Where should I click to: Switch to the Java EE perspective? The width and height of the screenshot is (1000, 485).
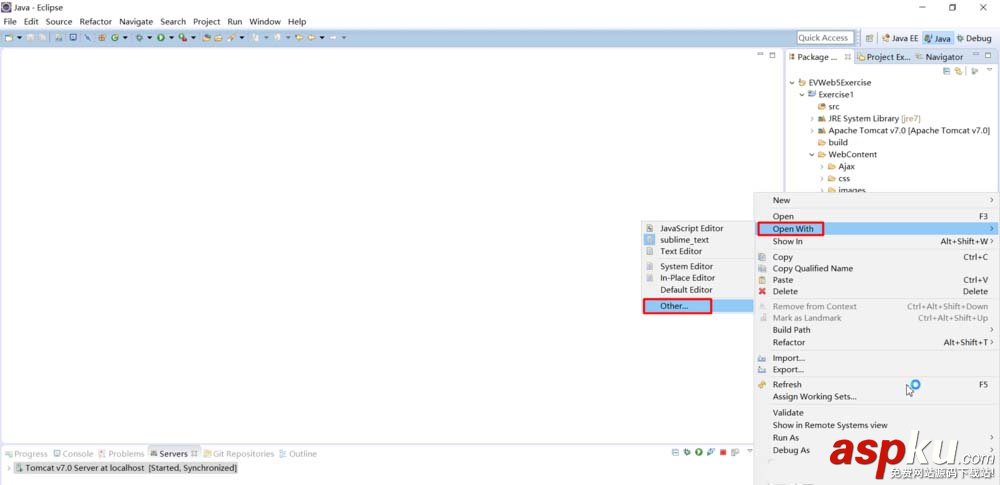pos(900,38)
